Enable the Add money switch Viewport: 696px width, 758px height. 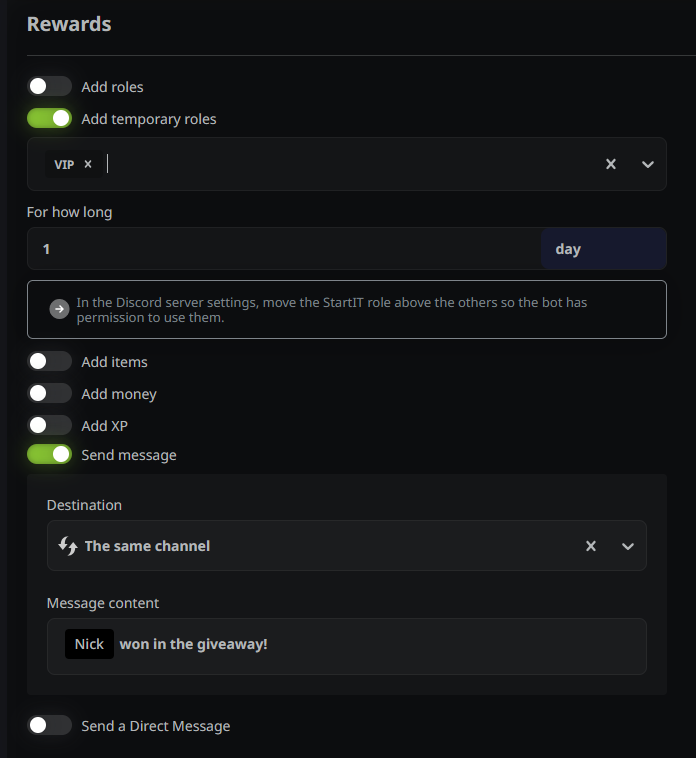[x=50, y=394]
